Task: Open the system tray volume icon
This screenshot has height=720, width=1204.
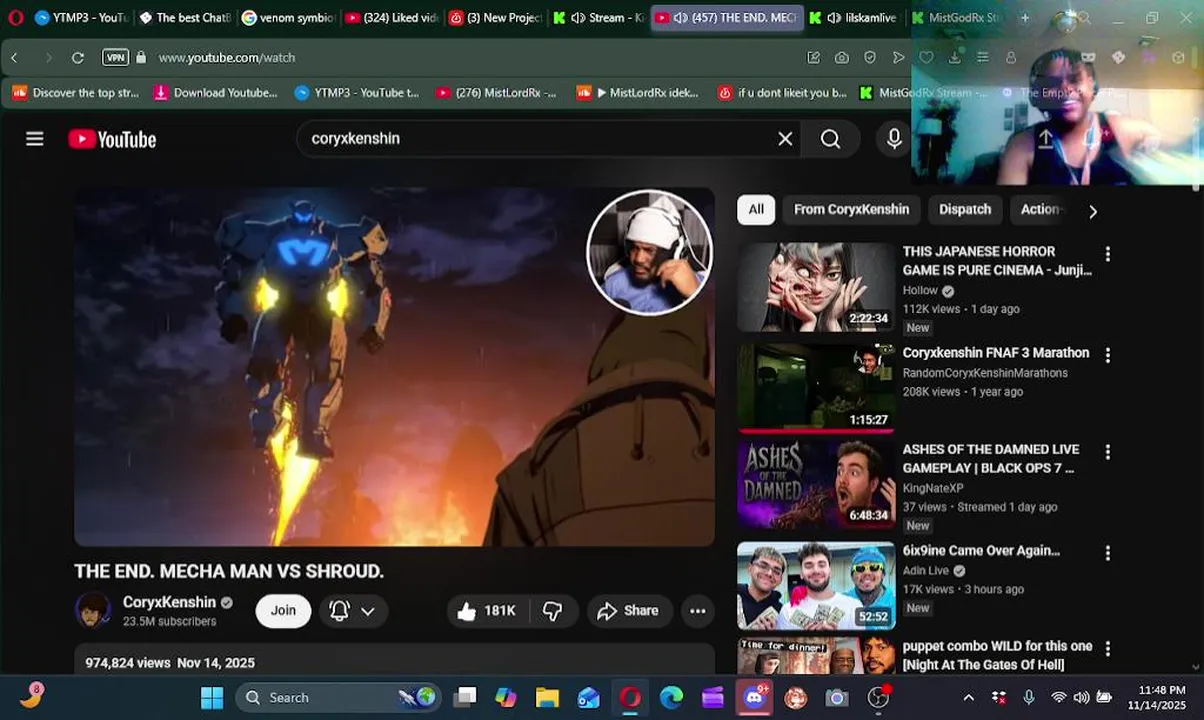Action: point(1081,698)
